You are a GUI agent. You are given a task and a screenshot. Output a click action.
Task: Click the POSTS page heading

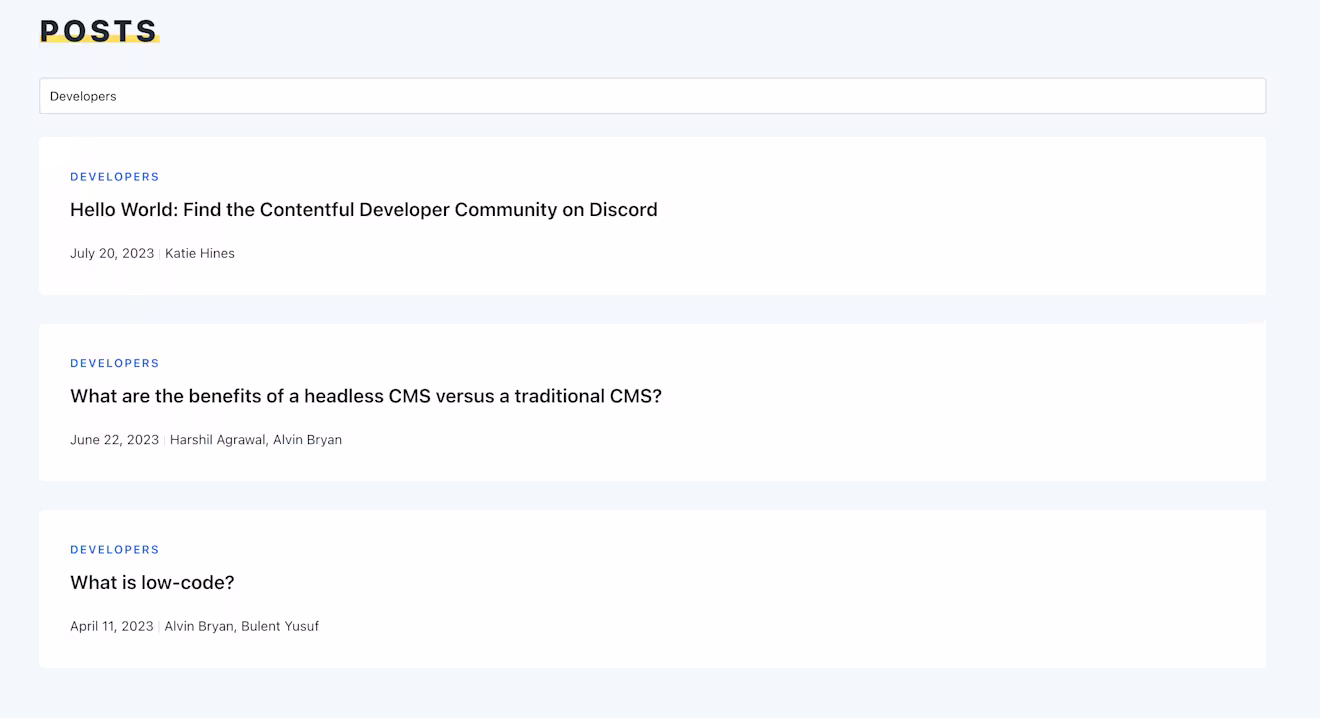click(99, 32)
